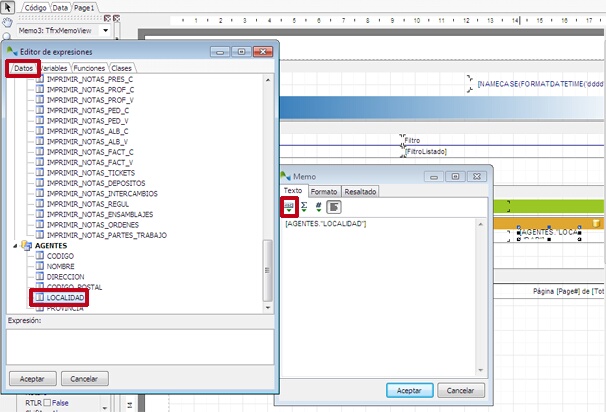Click field icon beside IMPRIMIR_NOTAS_REGUL
Viewport: 606px width, 412px height.
pos(39,204)
